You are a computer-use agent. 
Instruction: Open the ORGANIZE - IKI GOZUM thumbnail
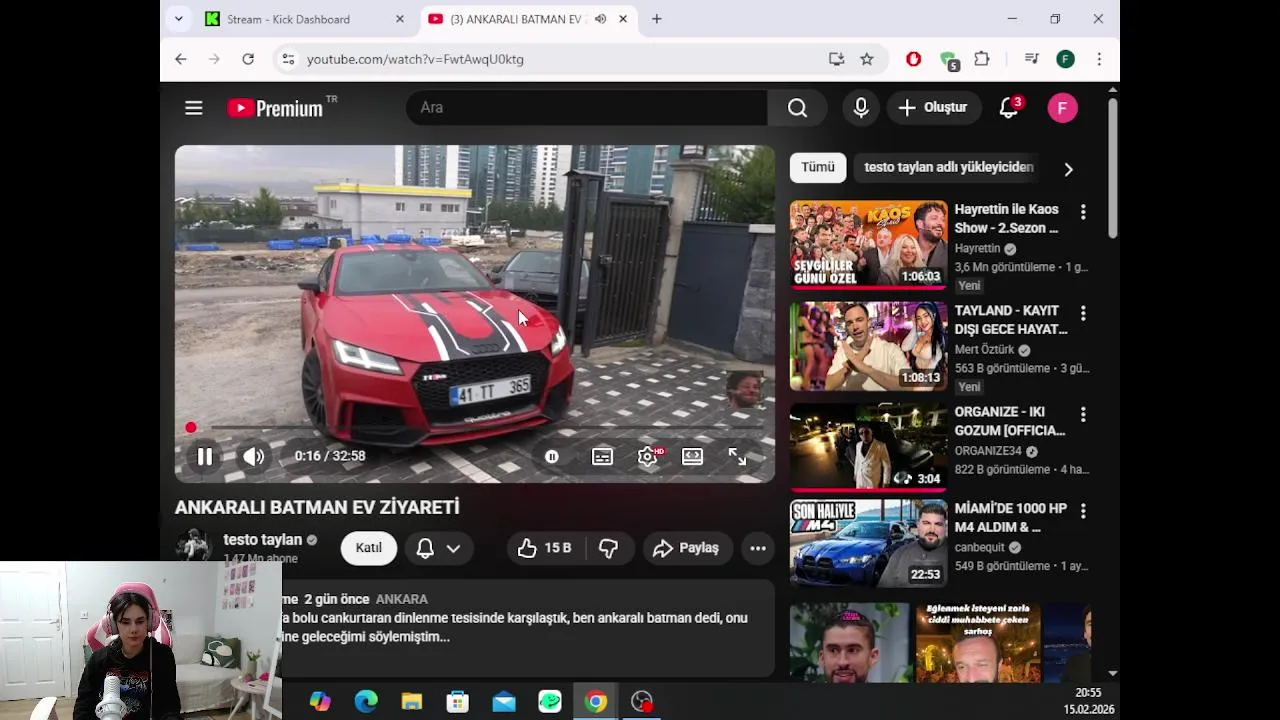[x=868, y=447]
